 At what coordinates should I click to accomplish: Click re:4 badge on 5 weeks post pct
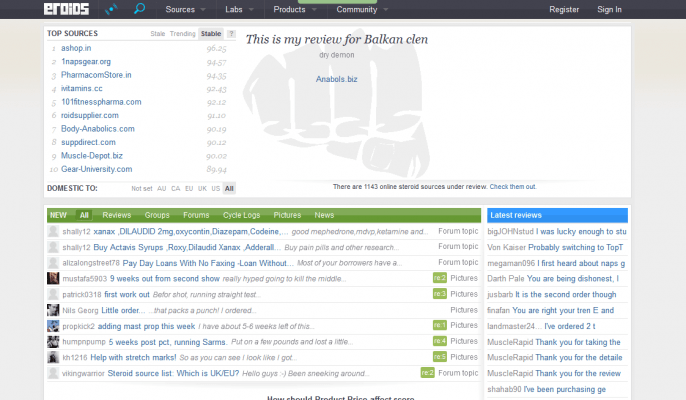pyautogui.click(x=440, y=341)
